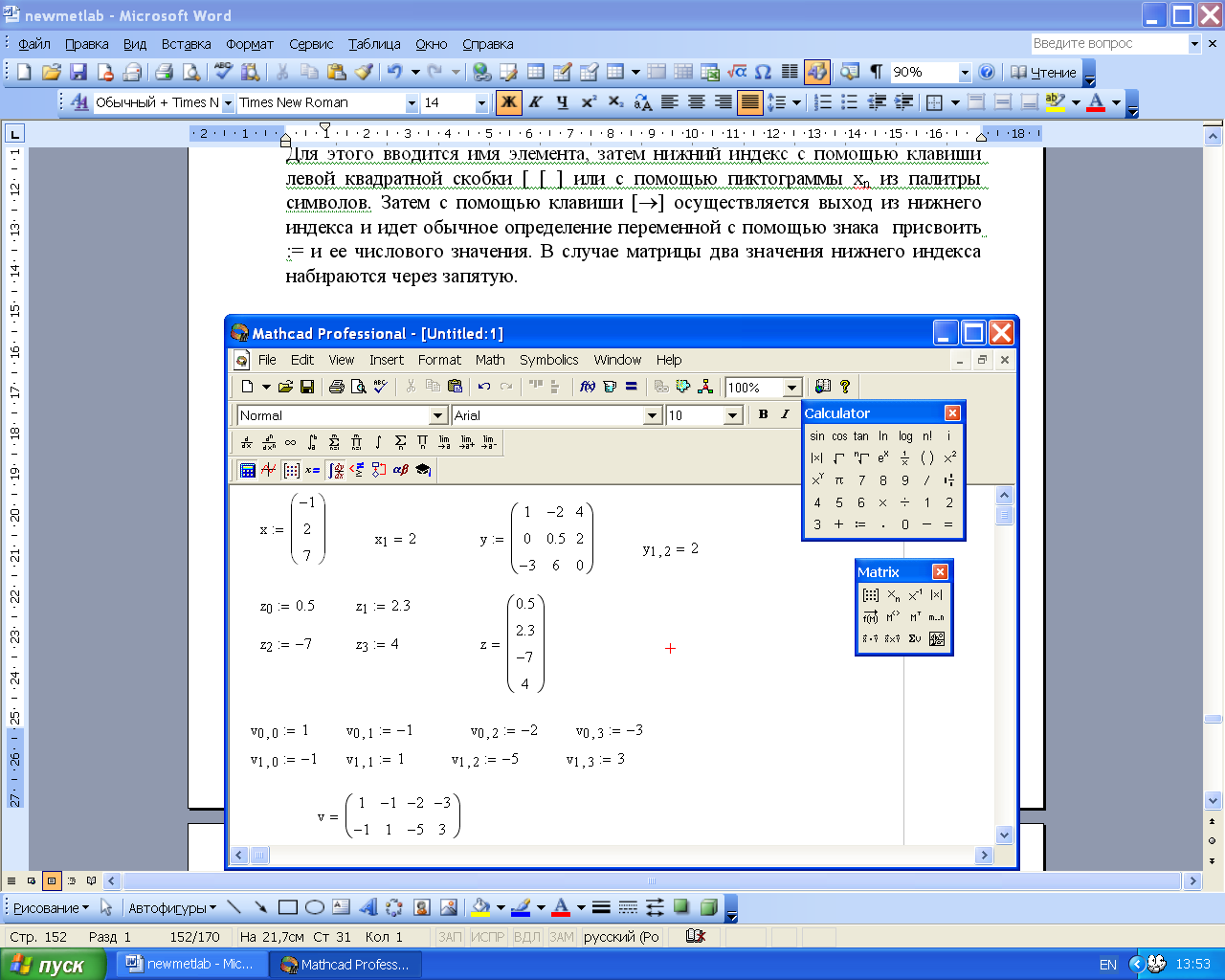This screenshot has width=1225, height=980.
Task: Toggle the ИСПР track changes indicator
Action: (x=487, y=937)
